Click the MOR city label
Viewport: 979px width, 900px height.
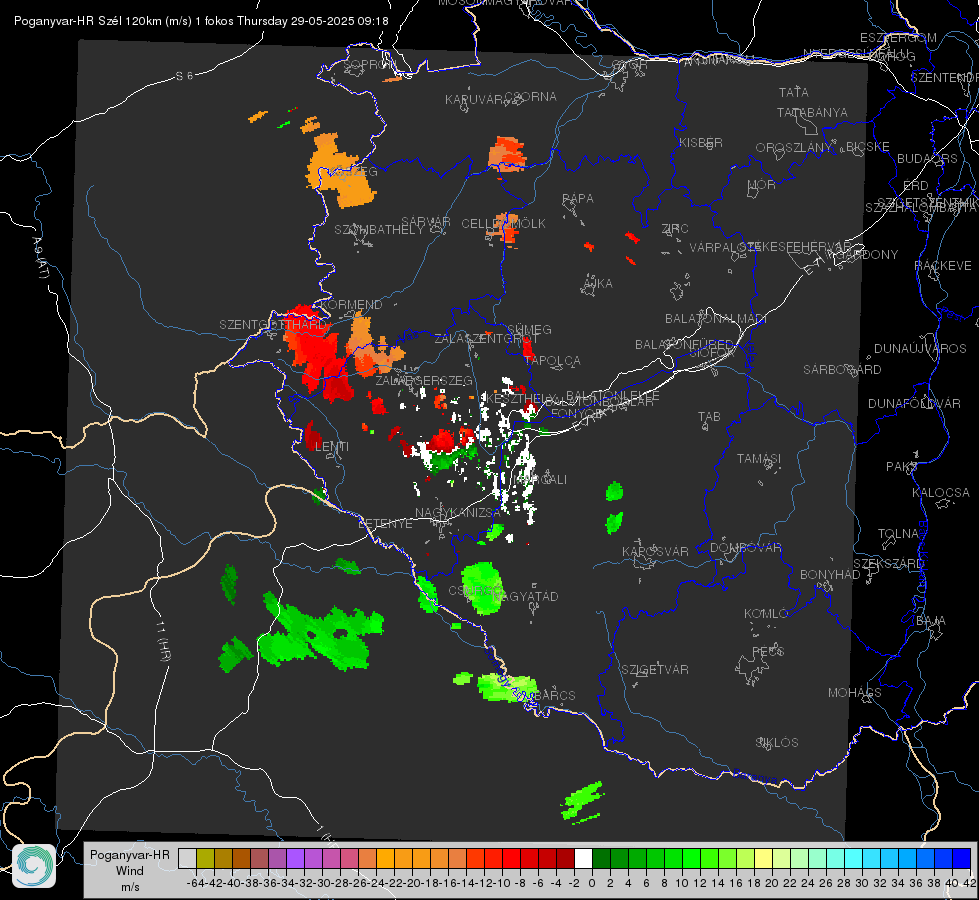tap(762, 185)
